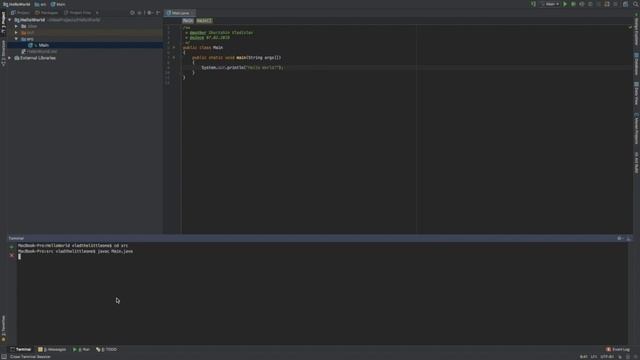Open Search Everywhere magnifier icon
Image resolution: width=640 pixels, height=360 pixels.
[x=636, y=4]
